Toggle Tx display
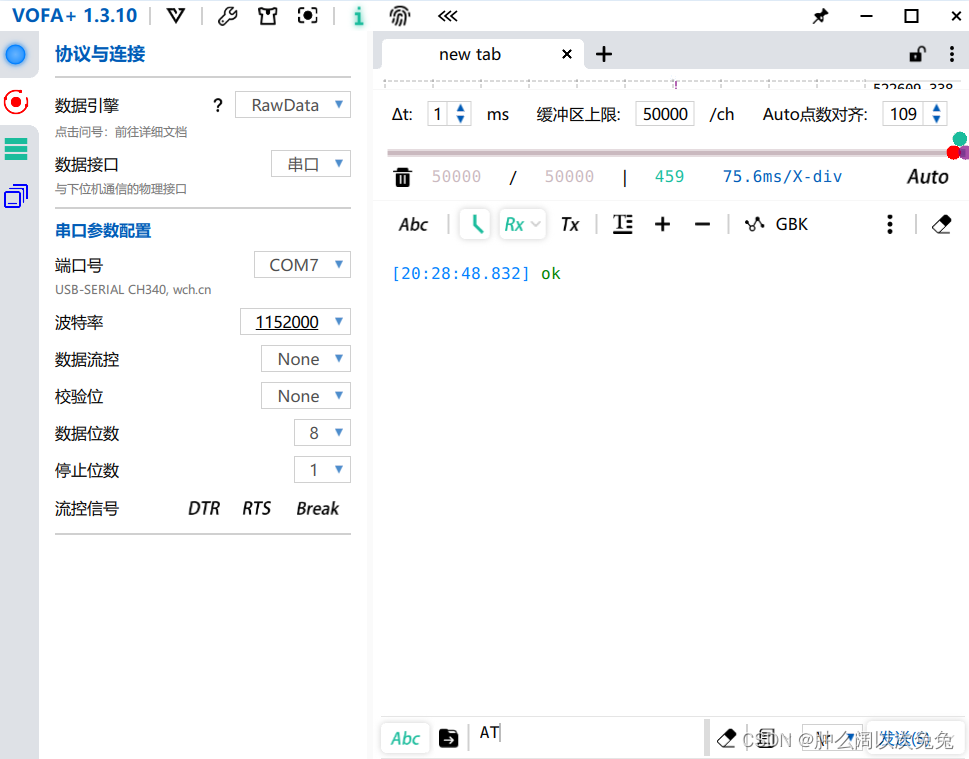This screenshot has width=969, height=759. click(570, 224)
